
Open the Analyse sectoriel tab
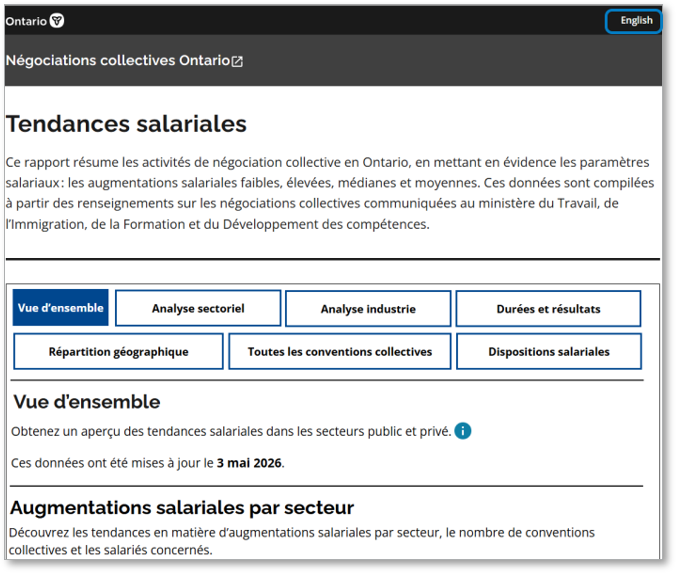point(198,308)
